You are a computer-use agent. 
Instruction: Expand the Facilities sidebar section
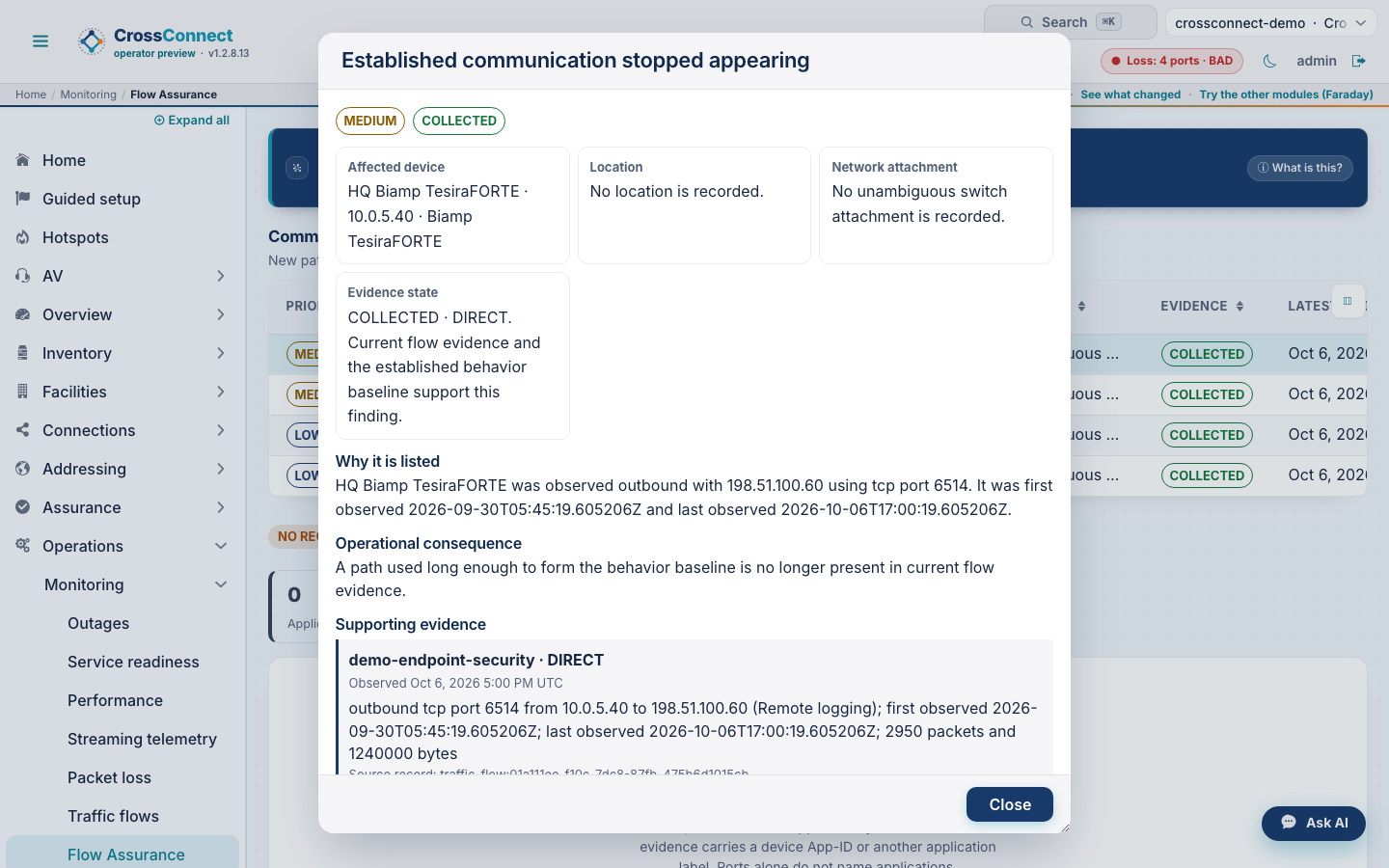click(123, 392)
